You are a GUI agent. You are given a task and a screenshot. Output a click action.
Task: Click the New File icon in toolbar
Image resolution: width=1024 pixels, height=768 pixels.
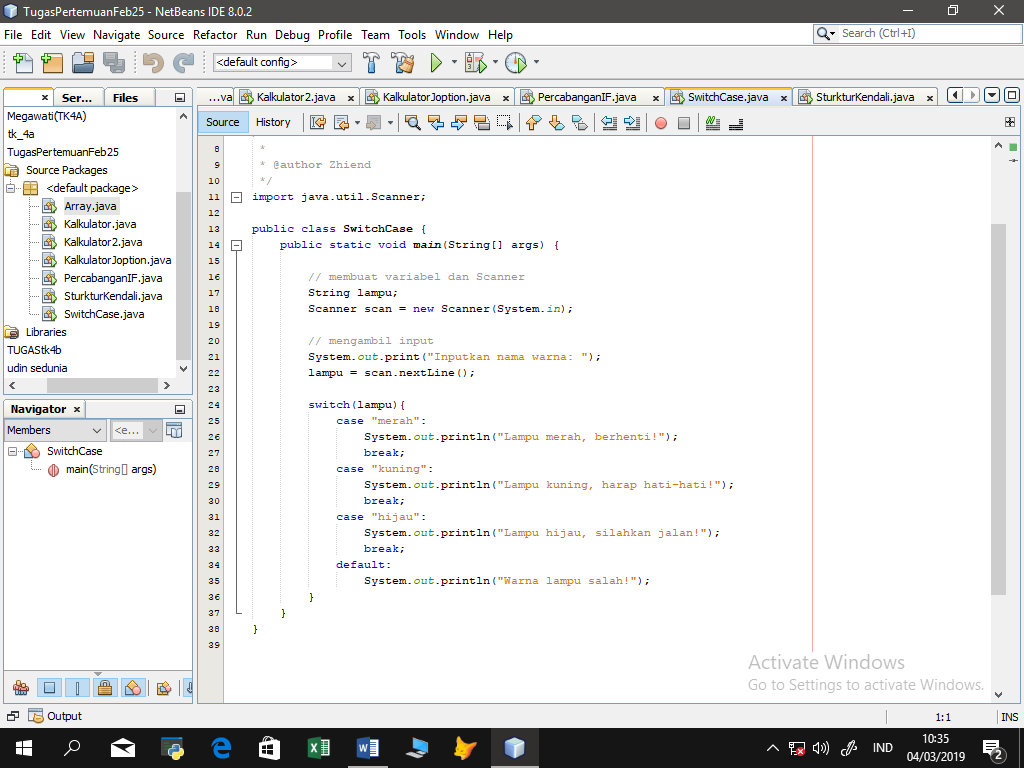point(21,63)
